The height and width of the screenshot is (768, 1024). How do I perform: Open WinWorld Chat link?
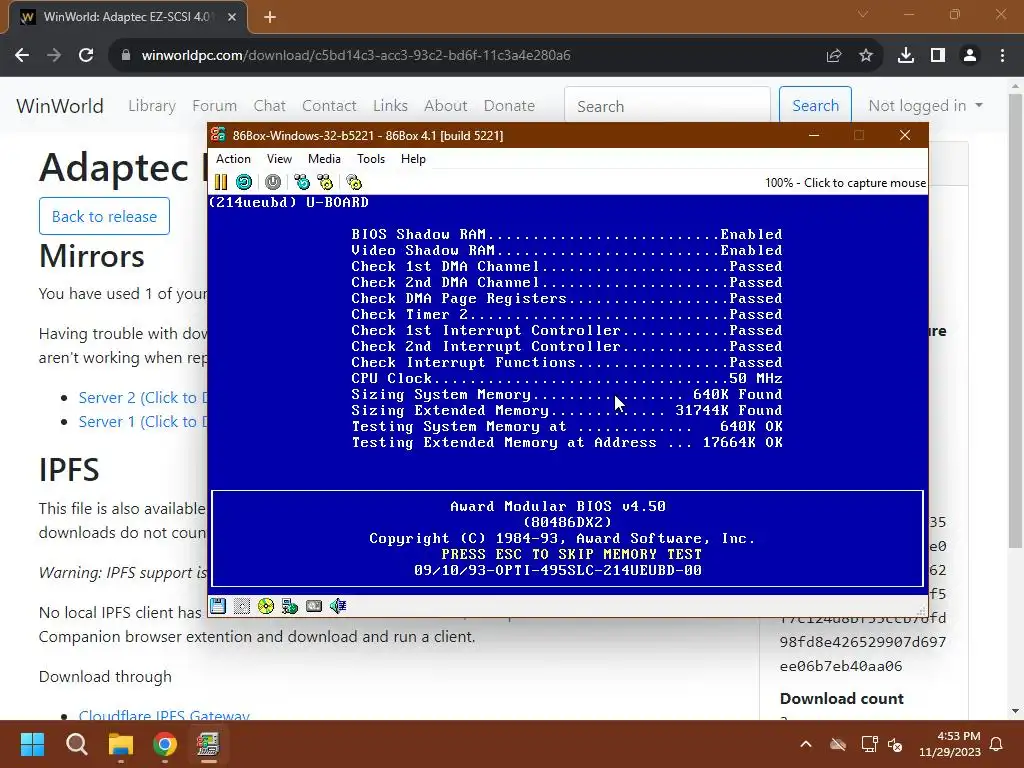click(270, 106)
